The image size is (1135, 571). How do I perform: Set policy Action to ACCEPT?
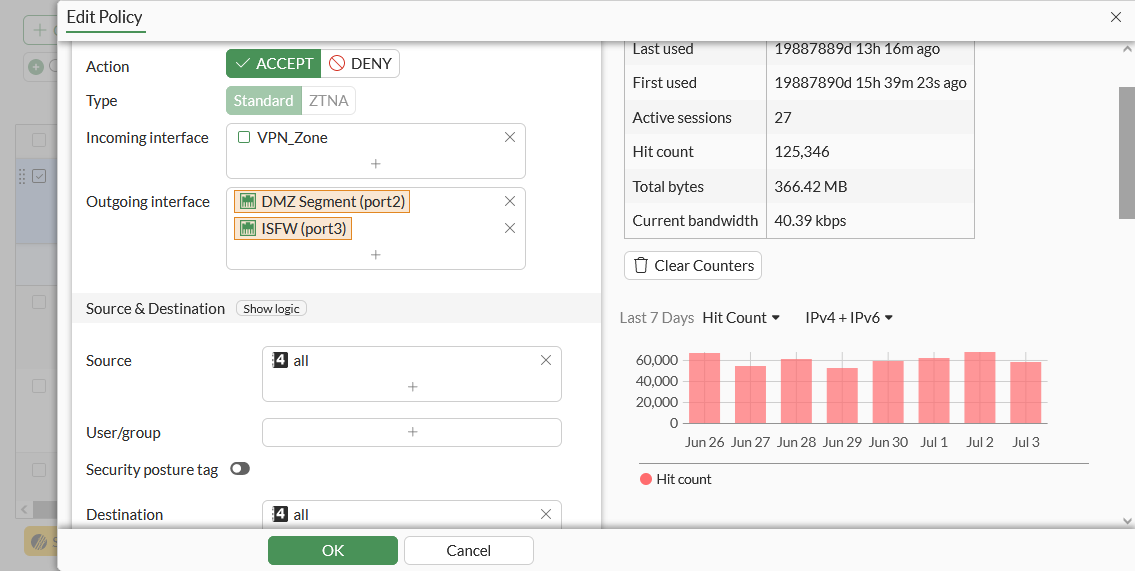(274, 64)
